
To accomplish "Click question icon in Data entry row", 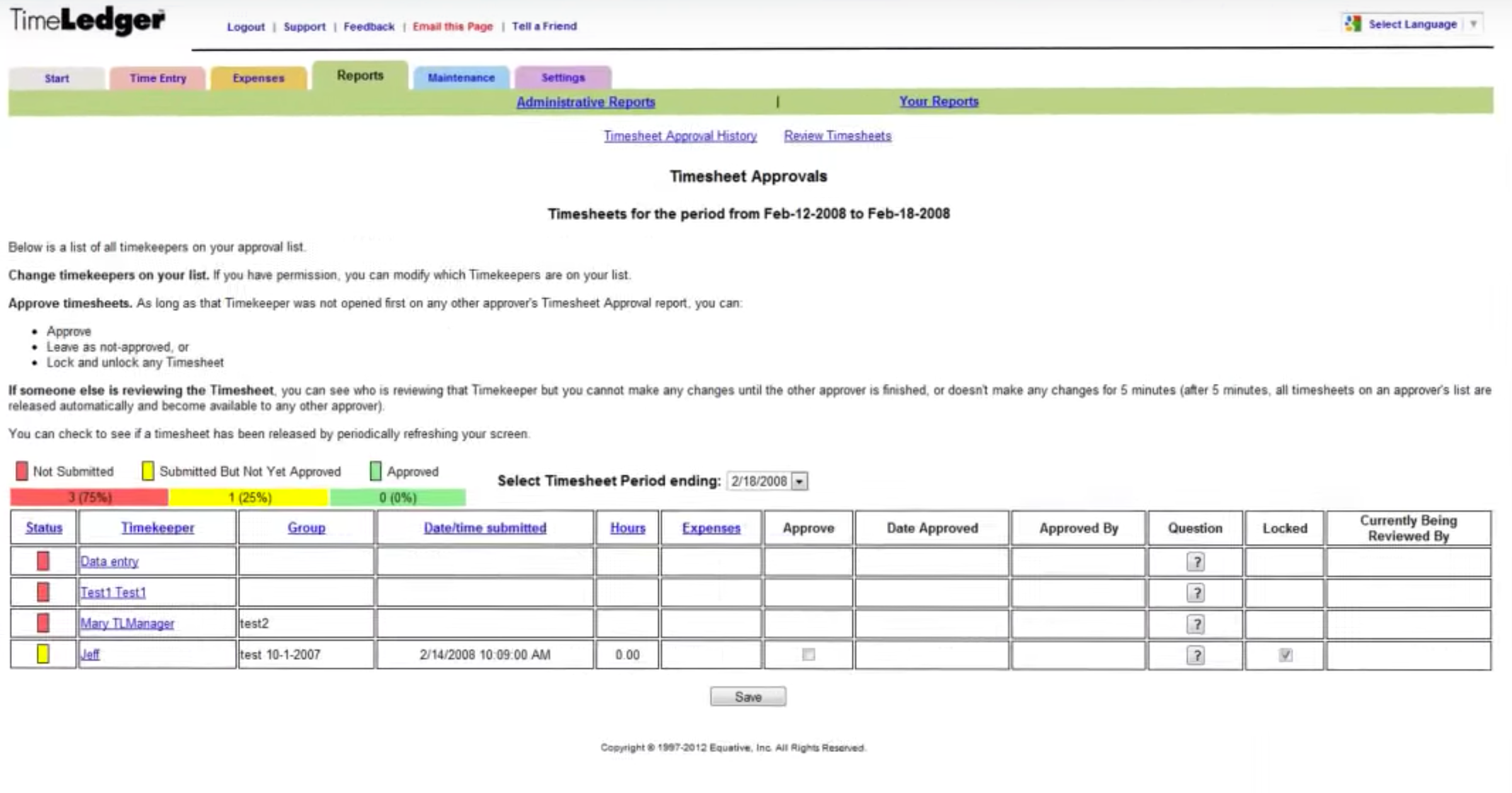I will click(x=1195, y=562).
